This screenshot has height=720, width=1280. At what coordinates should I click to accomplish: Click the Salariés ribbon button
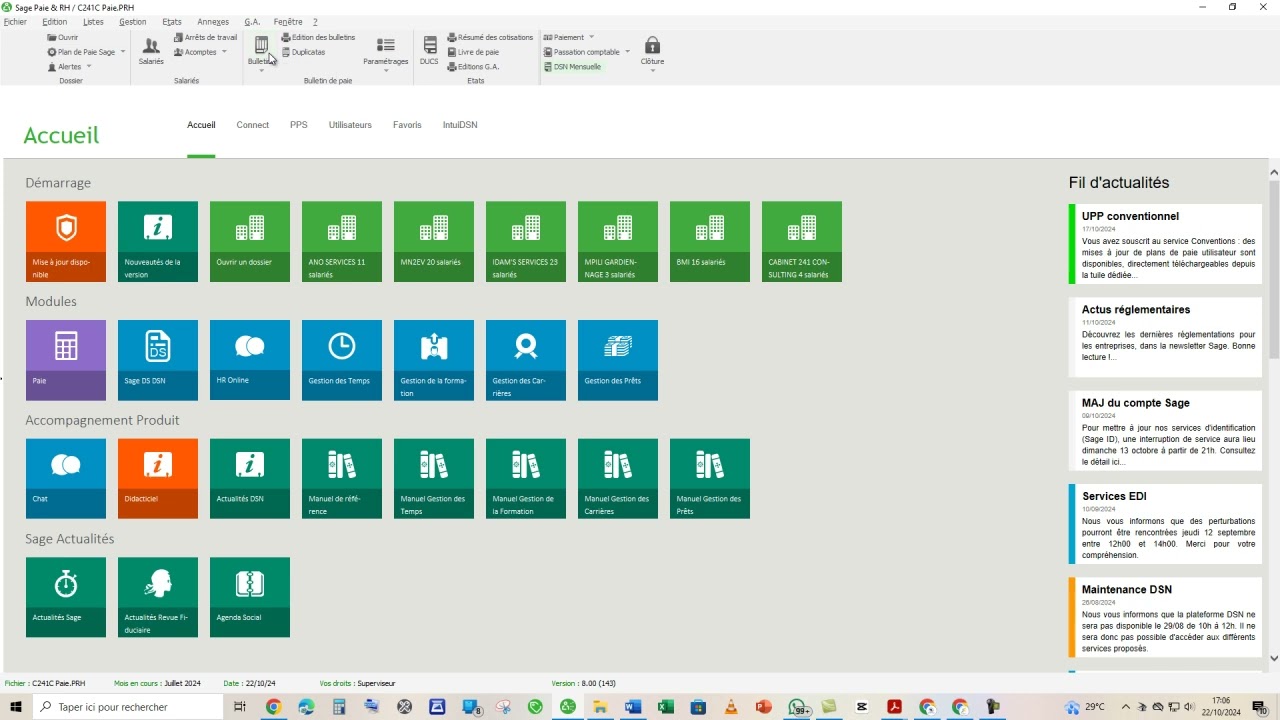tap(151, 51)
